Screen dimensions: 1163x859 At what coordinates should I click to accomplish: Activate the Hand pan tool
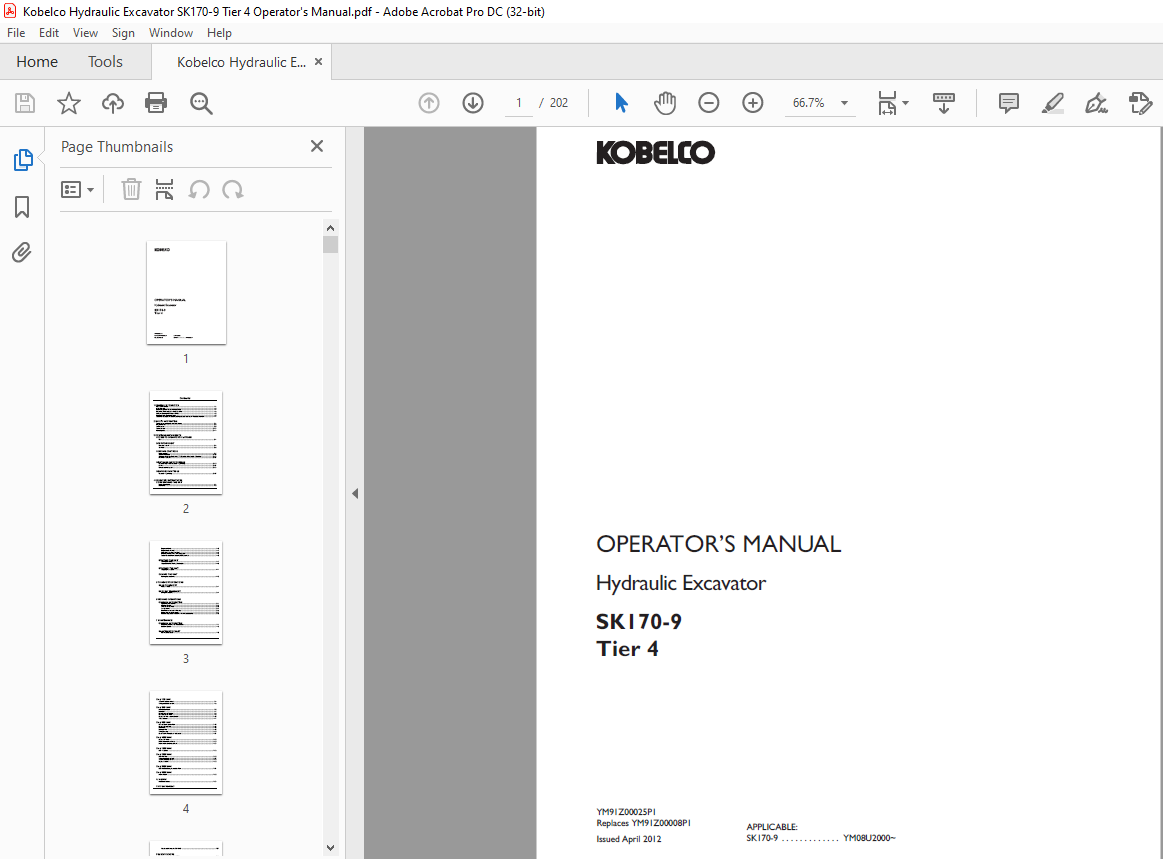665,103
